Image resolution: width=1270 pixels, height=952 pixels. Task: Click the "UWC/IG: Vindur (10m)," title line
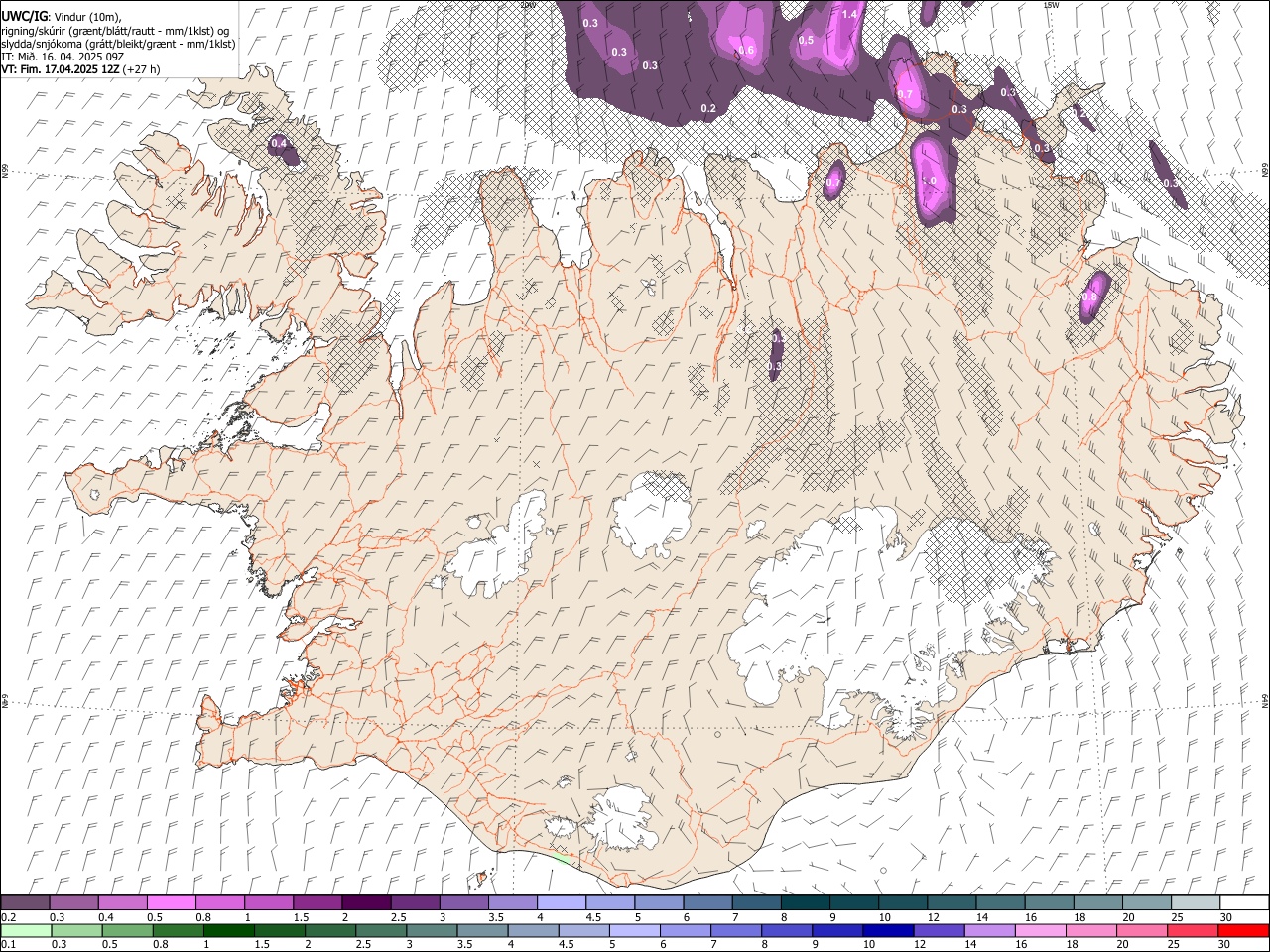62,17
